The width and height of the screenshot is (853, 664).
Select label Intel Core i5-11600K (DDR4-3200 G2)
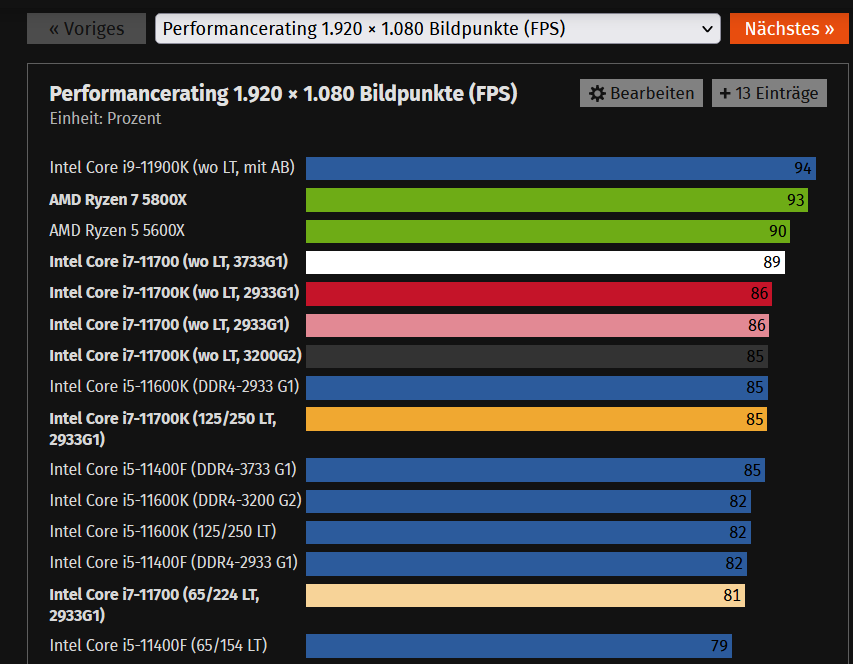(175, 501)
